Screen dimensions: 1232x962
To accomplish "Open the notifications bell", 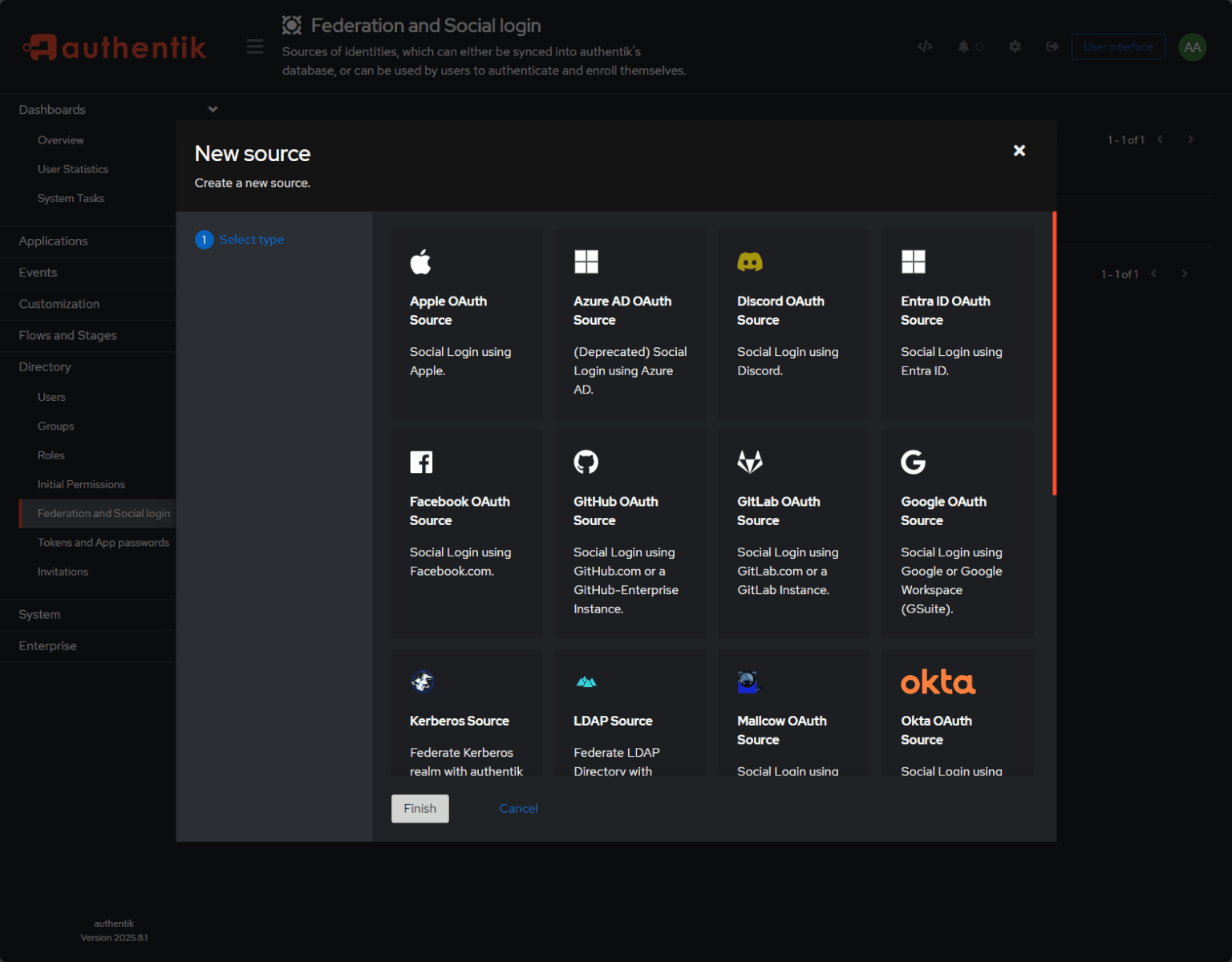I will [963, 46].
